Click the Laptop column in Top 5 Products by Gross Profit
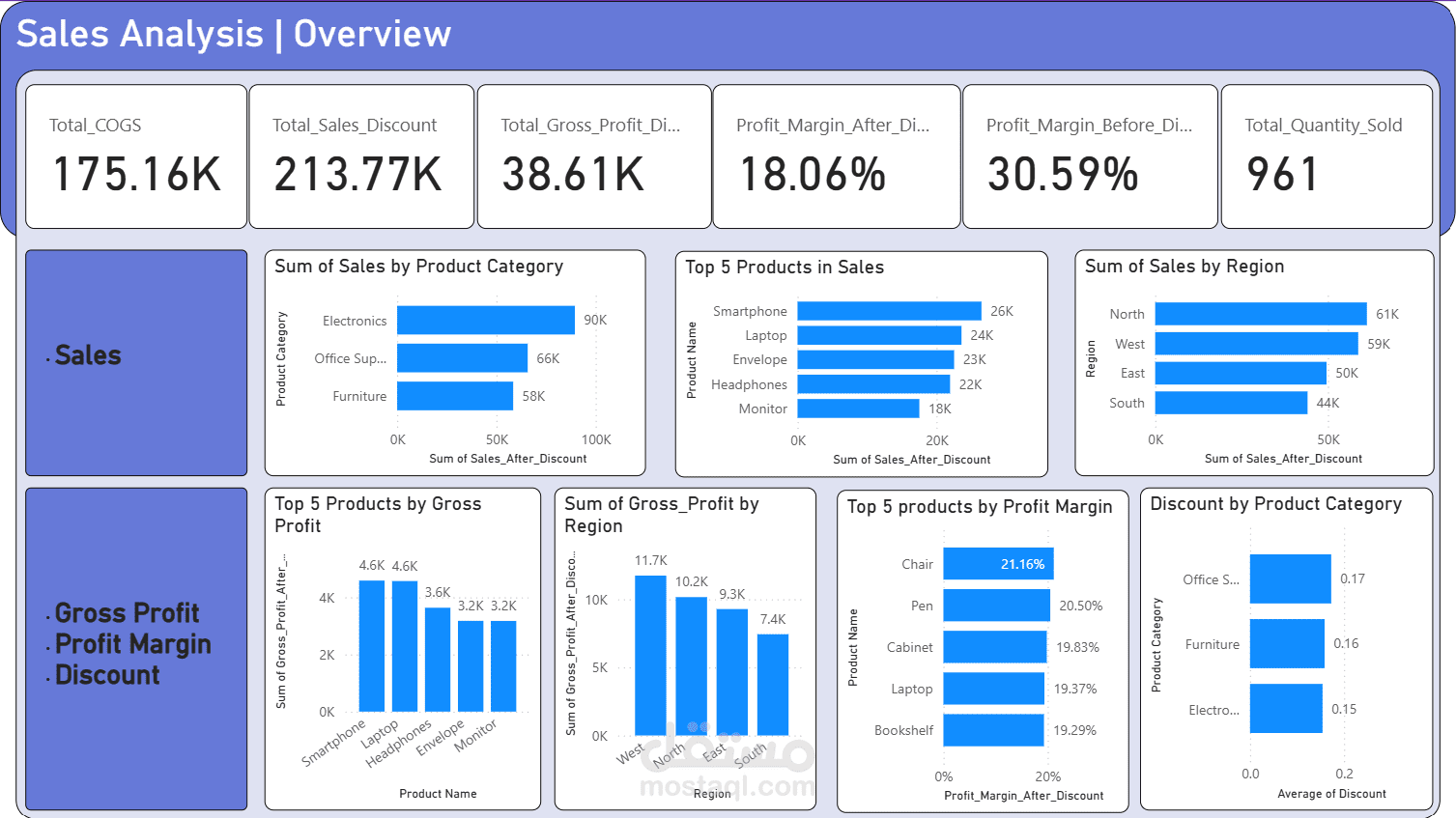 [405, 646]
